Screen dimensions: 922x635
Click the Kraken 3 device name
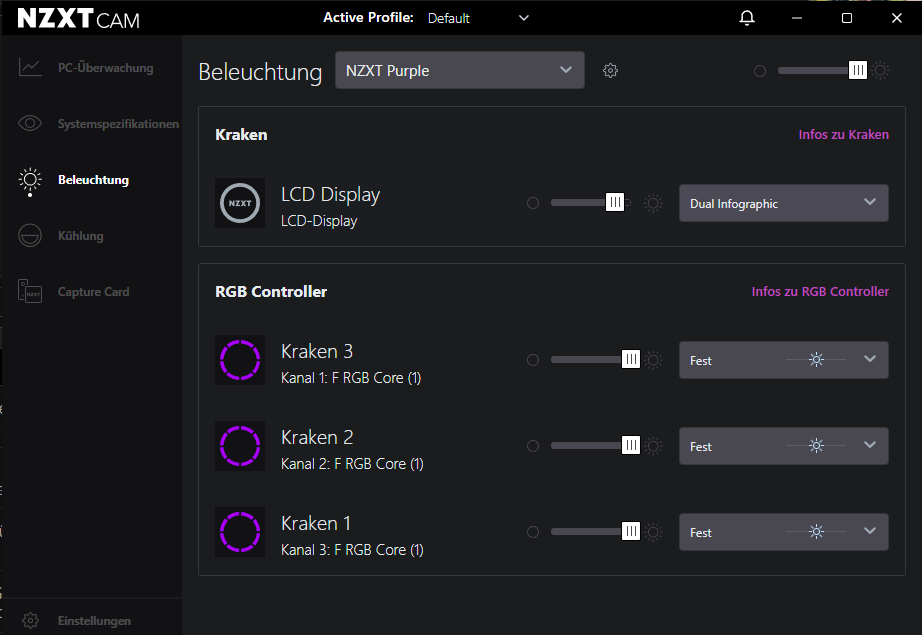point(317,351)
